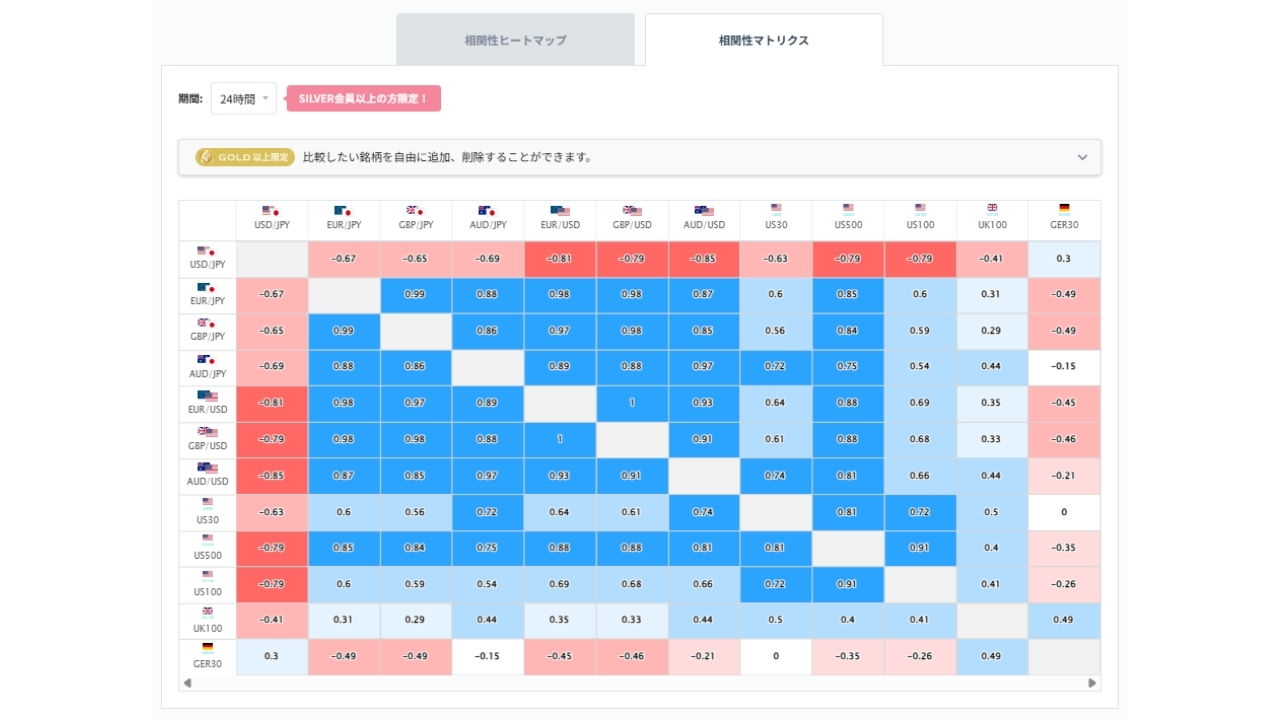The image size is (1280, 720).
Task: Open the 期間 dropdown showing 24時間
Action: [244, 99]
